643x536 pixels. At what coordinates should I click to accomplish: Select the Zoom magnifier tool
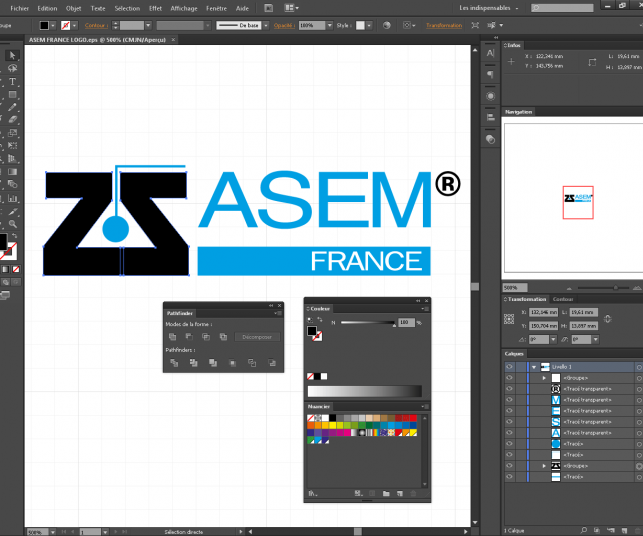point(12,224)
